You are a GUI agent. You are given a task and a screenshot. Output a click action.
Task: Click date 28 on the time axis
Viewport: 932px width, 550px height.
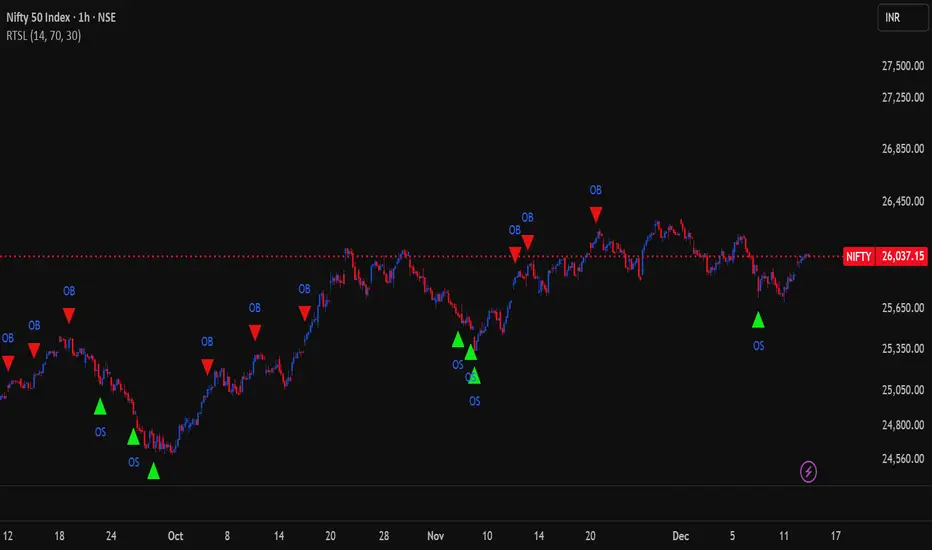pos(384,536)
